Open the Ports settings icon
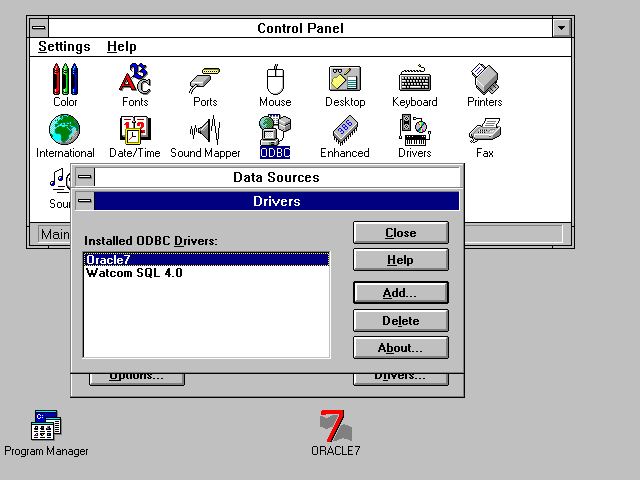The image size is (640, 480). [205, 79]
